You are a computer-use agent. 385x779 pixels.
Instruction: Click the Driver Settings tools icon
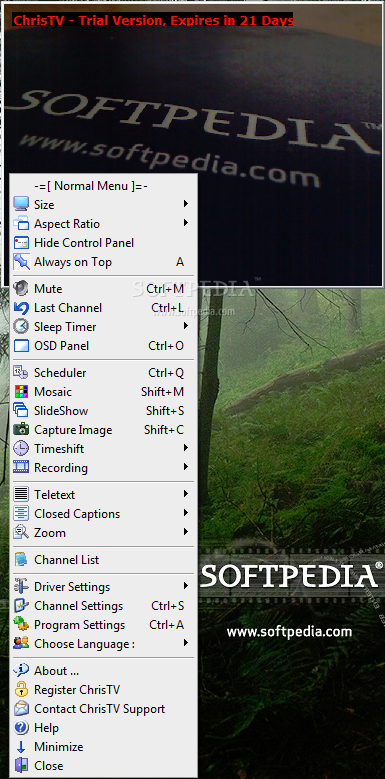pyautogui.click(x=21, y=587)
